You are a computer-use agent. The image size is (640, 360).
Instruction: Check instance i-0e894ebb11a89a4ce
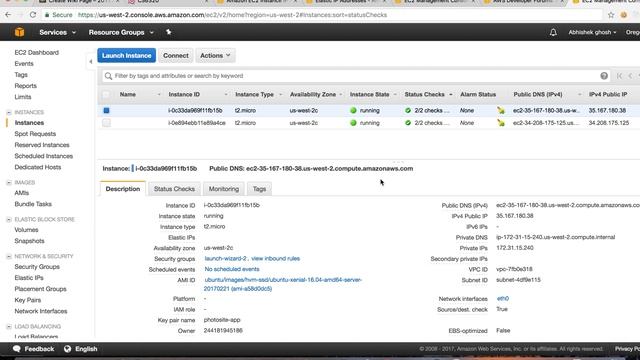click(x=106, y=123)
